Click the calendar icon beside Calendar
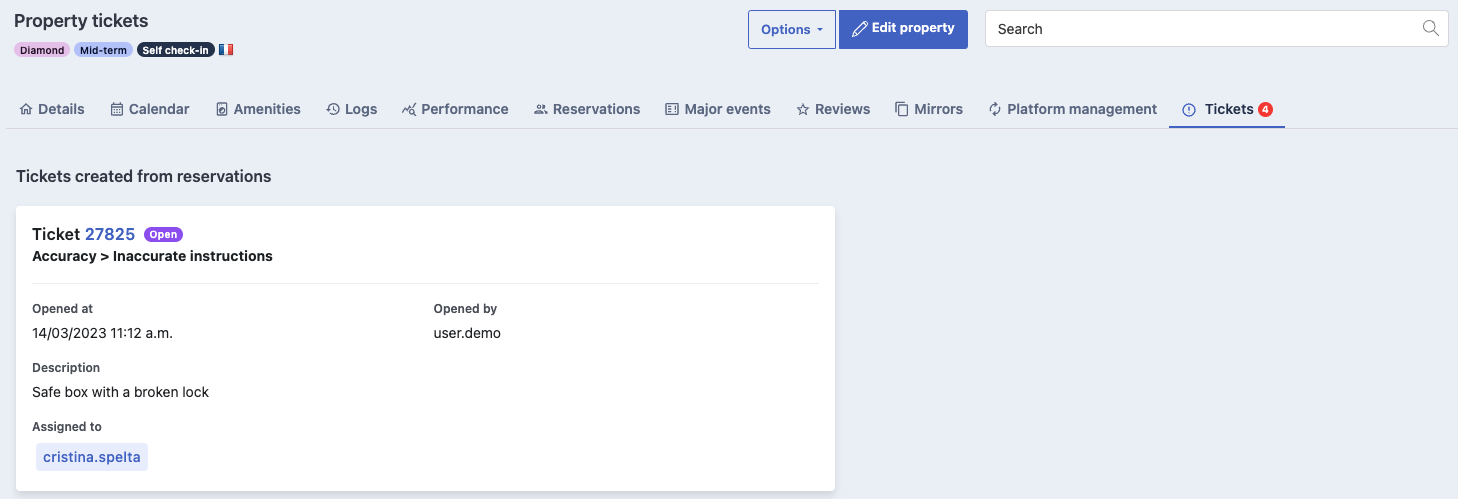This screenshot has height=499, width=1458. (117, 109)
